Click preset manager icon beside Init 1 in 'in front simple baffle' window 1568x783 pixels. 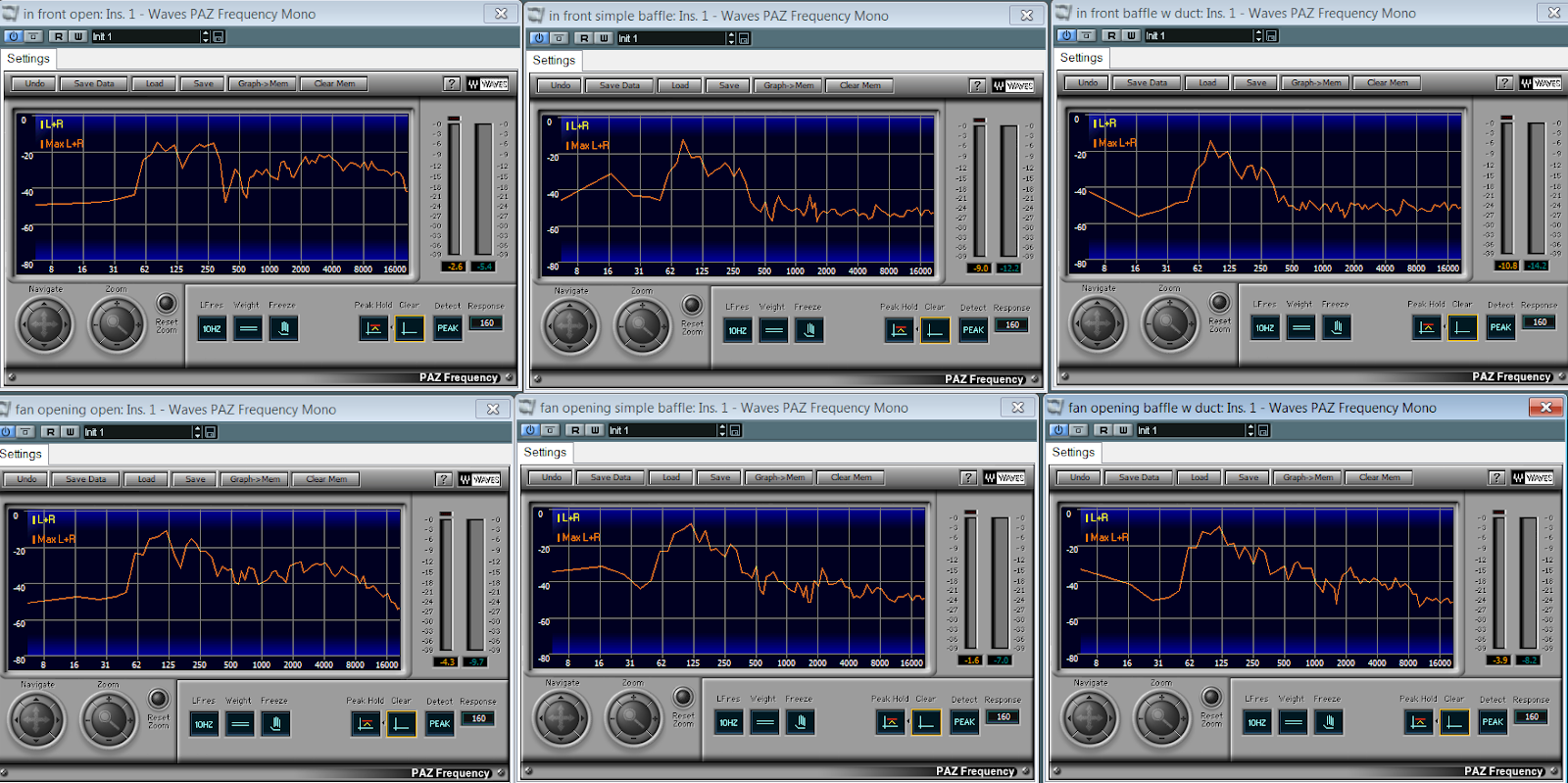(744, 38)
